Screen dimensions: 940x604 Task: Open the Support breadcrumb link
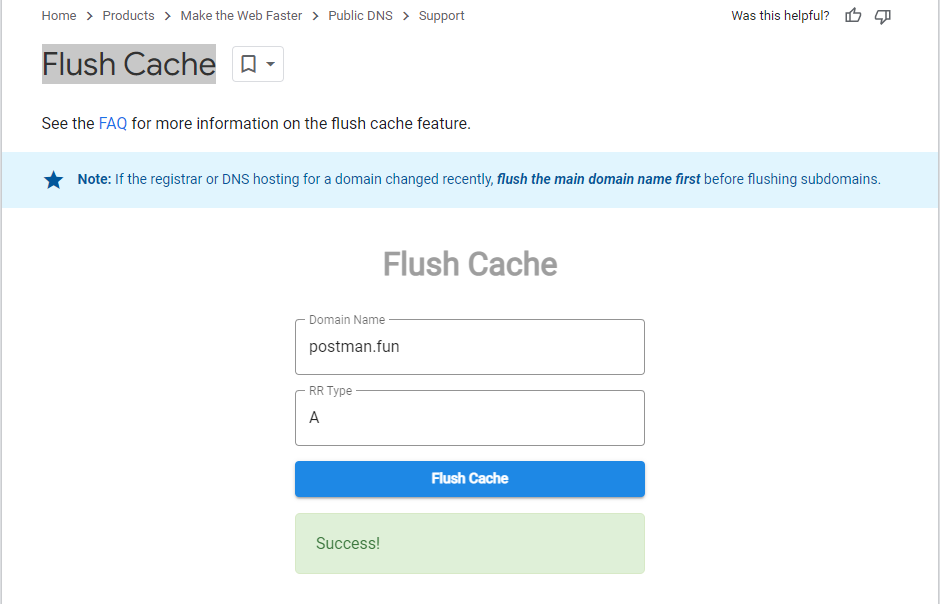(441, 16)
